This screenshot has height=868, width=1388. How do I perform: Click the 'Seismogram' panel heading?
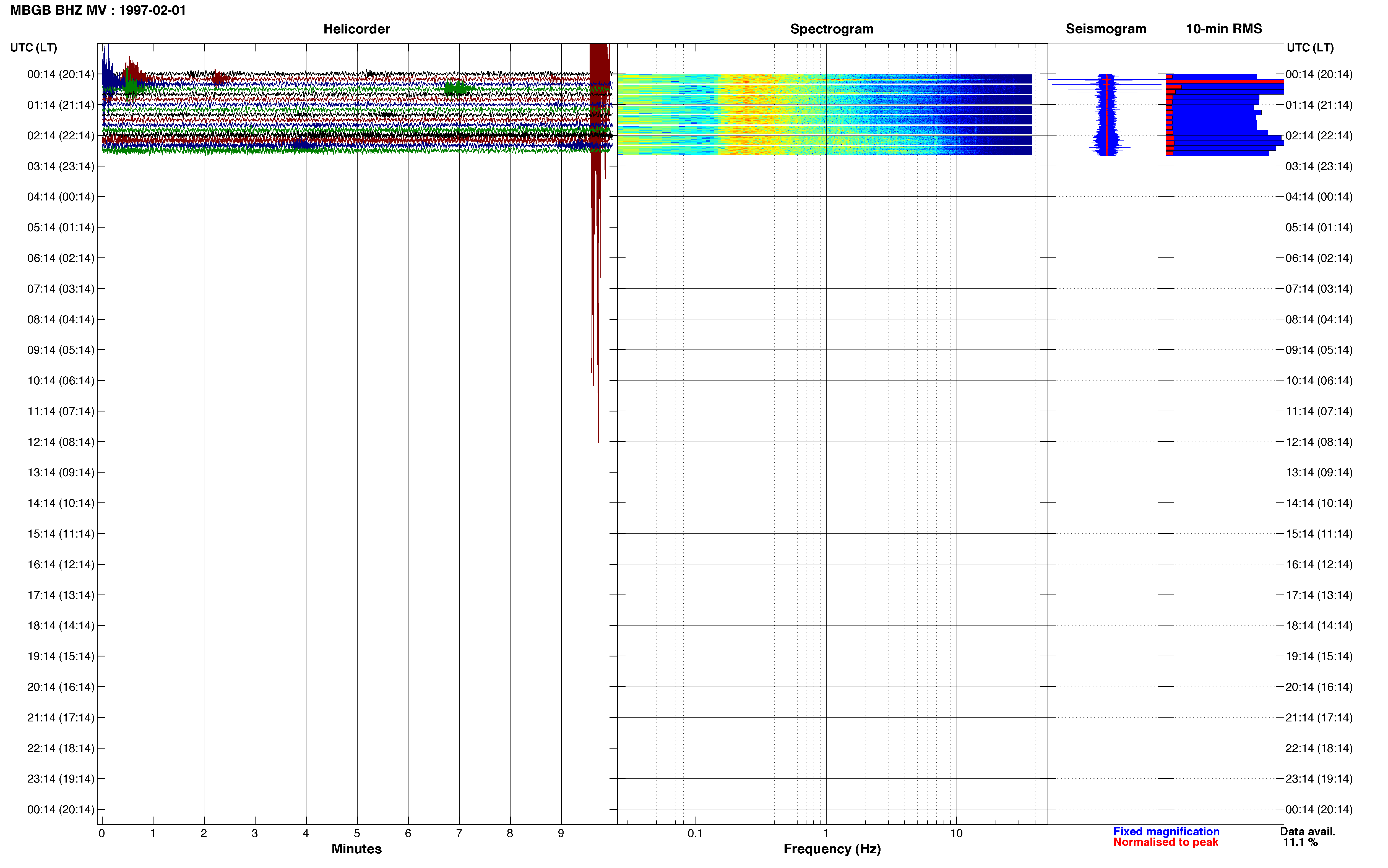pos(1106,29)
